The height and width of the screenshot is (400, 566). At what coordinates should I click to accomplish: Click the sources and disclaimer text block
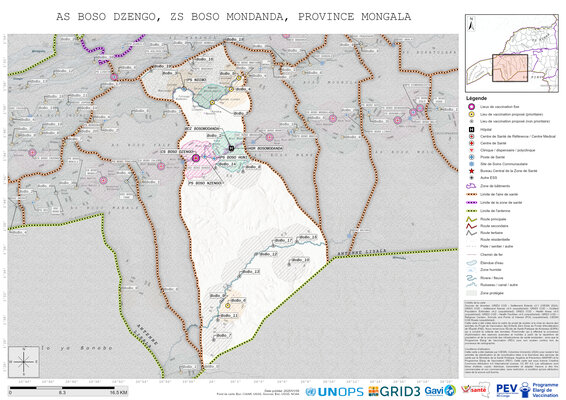(x=511, y=338)
